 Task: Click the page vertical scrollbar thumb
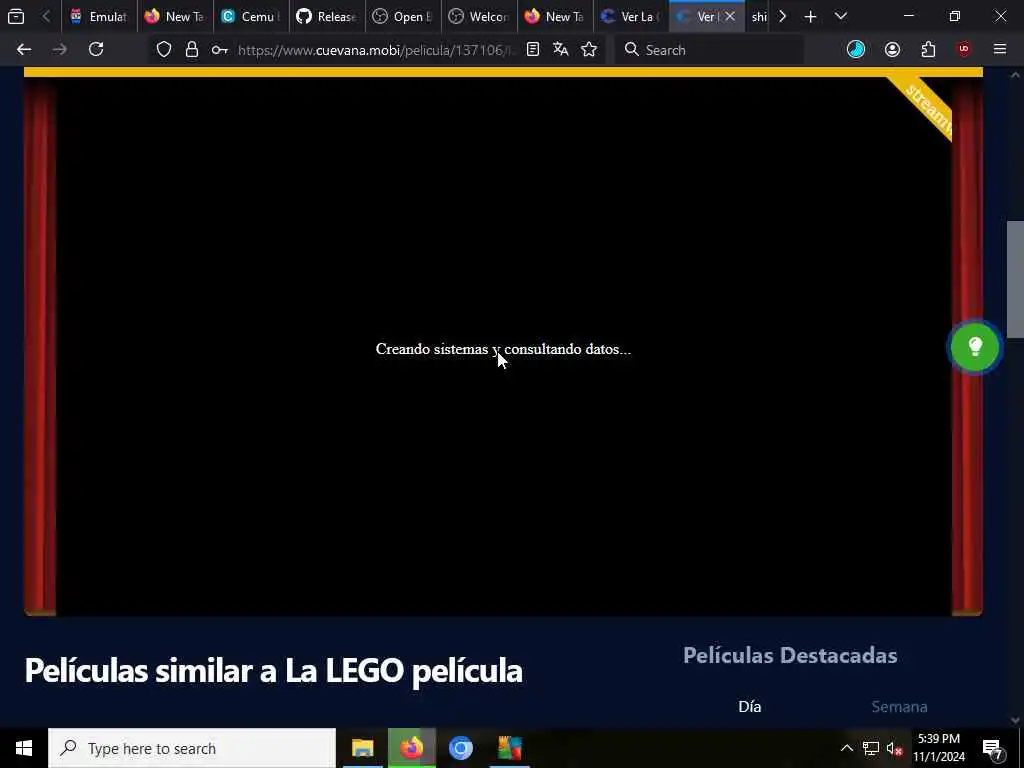1014,280
